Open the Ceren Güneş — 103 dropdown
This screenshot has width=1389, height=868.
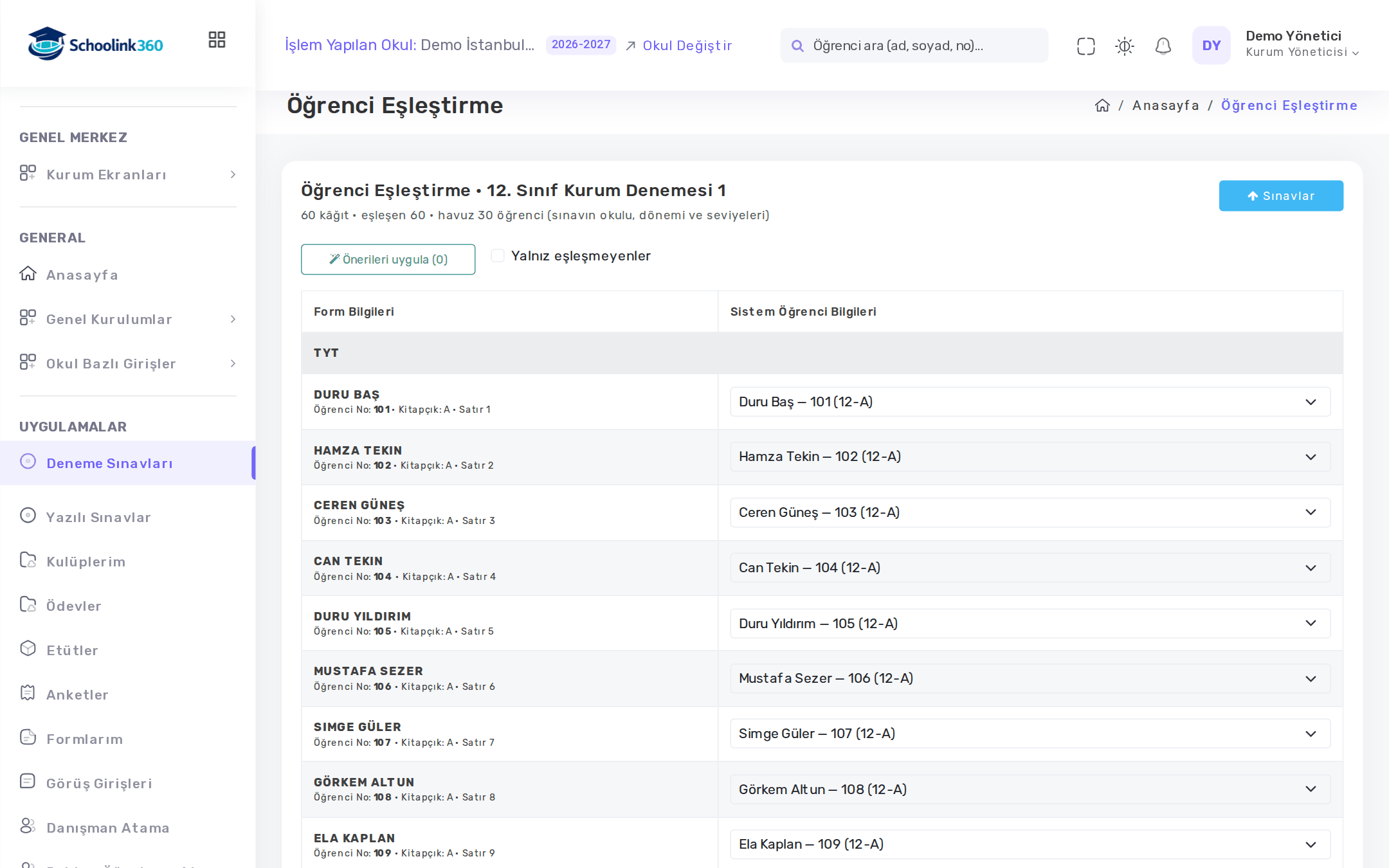click(1030, 512)
